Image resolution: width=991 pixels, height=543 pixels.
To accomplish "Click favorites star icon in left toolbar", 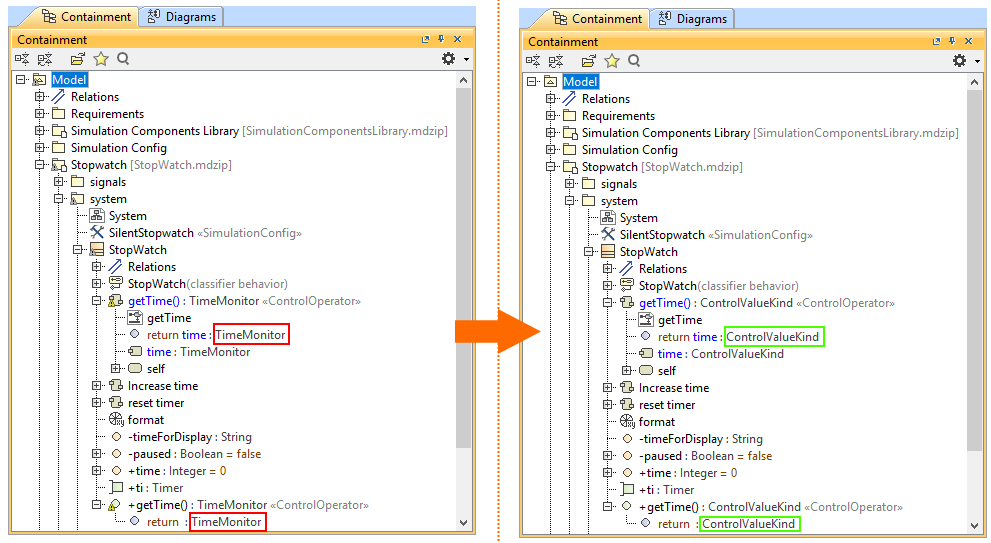I will tap(100, 59).
